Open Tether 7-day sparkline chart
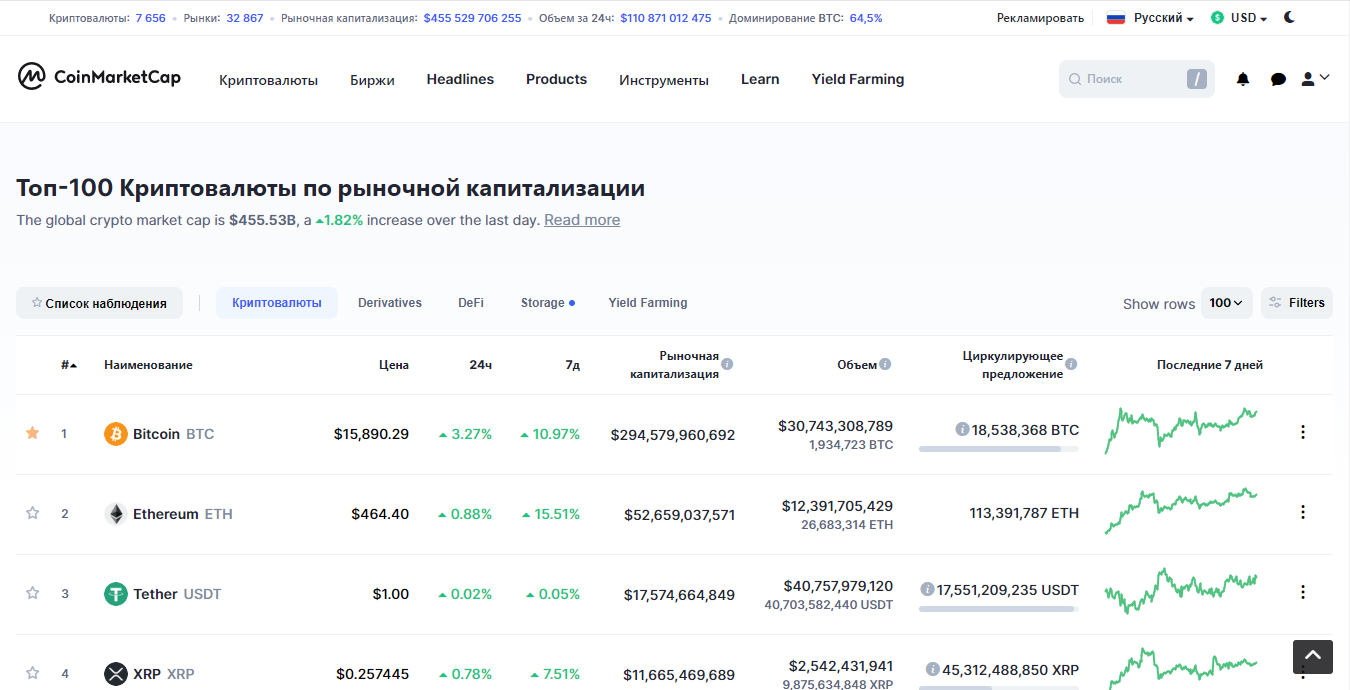This screenshot has height=690, width=1350. pos(1181,591)
